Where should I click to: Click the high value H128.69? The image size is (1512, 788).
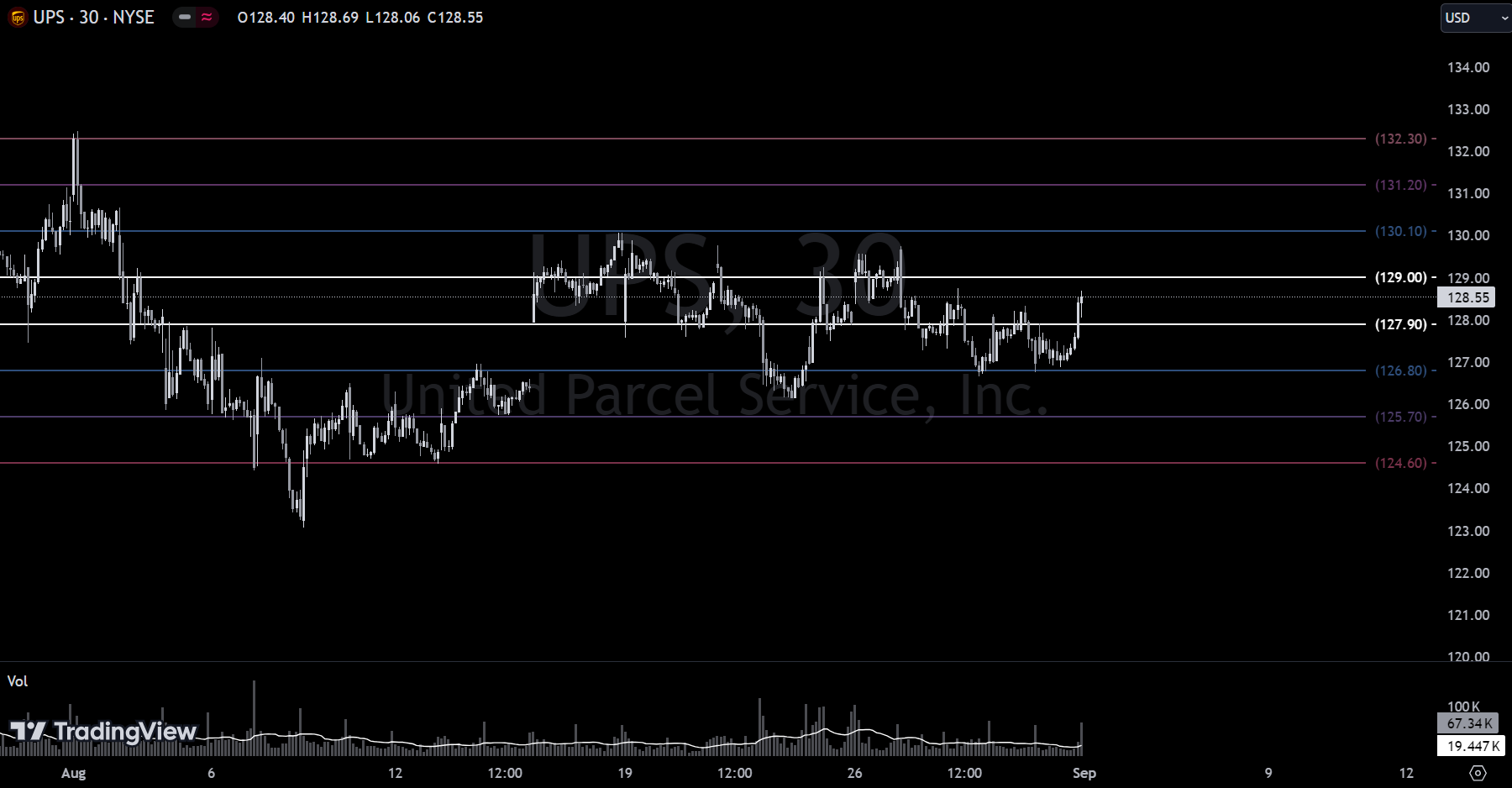(330, 18)
